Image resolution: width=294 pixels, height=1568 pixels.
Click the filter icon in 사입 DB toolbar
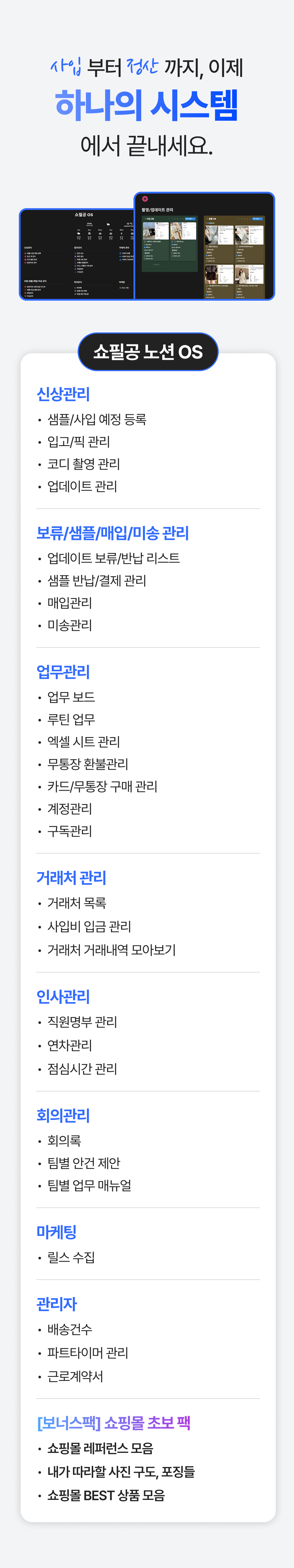point(170,219)
